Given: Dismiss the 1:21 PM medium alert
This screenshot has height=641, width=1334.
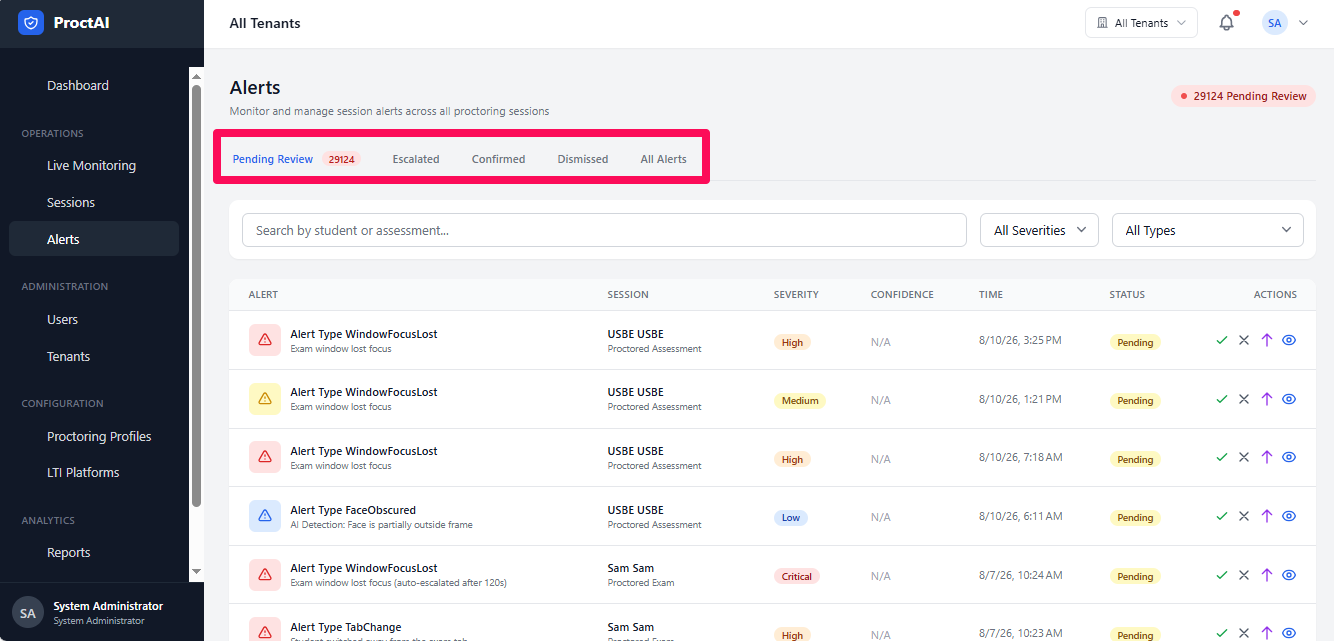Looking at the screenshot, I should click(1244, 399).
